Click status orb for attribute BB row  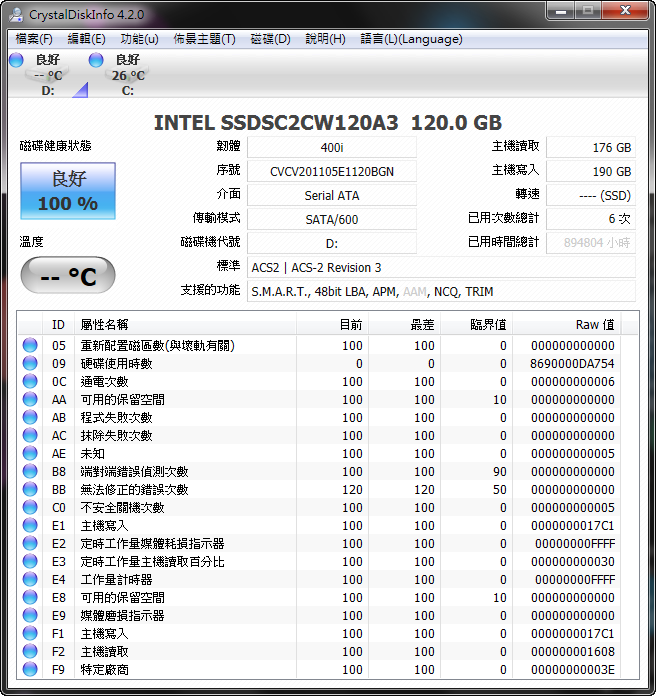click(30, 490)
